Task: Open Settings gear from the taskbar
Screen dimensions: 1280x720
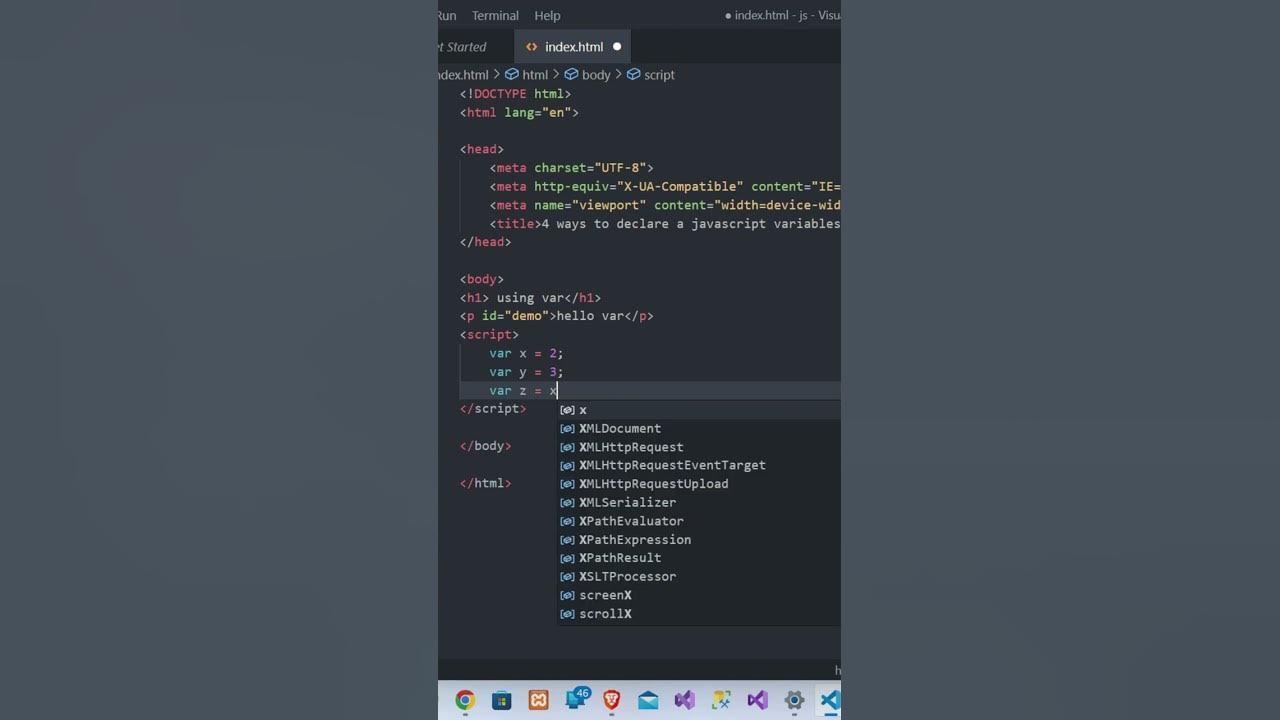Action: point(794,700)
